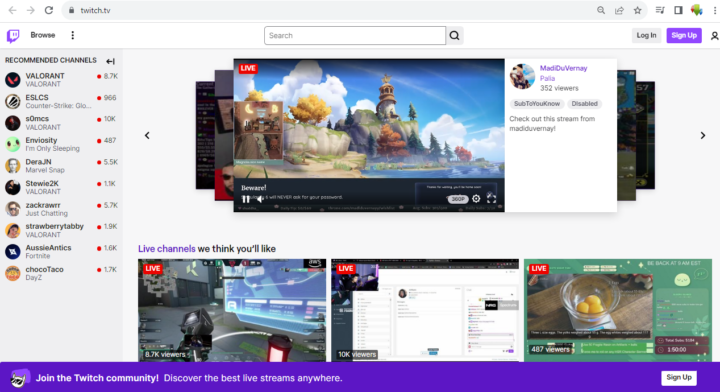This screenshot has width=720, height=392.
Task: Collapse the recommended channels sidebar arrow
Action: tap(110, 61)
